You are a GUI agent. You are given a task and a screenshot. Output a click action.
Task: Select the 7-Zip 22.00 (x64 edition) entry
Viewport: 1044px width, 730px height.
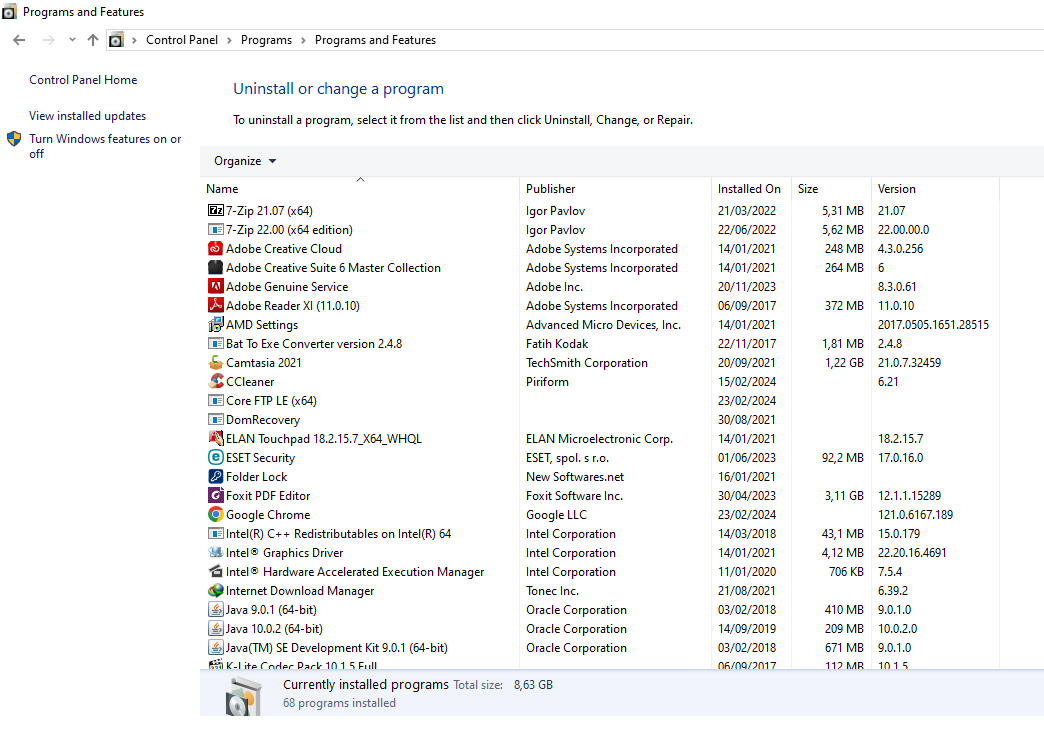click(x=599, y=230)
